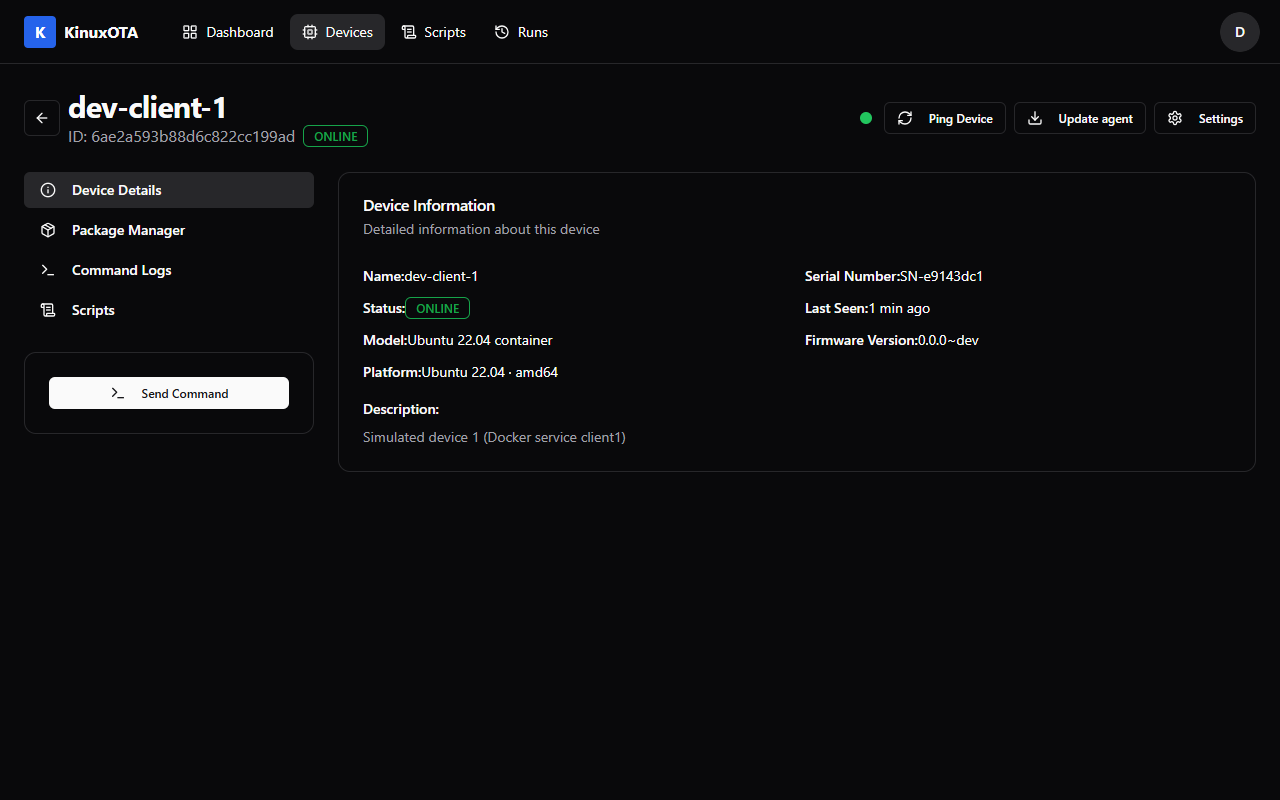The width and height of the screenshot is (1280, 800).
Task: View Command Logs in sidebar
Action: pos(169,270)
